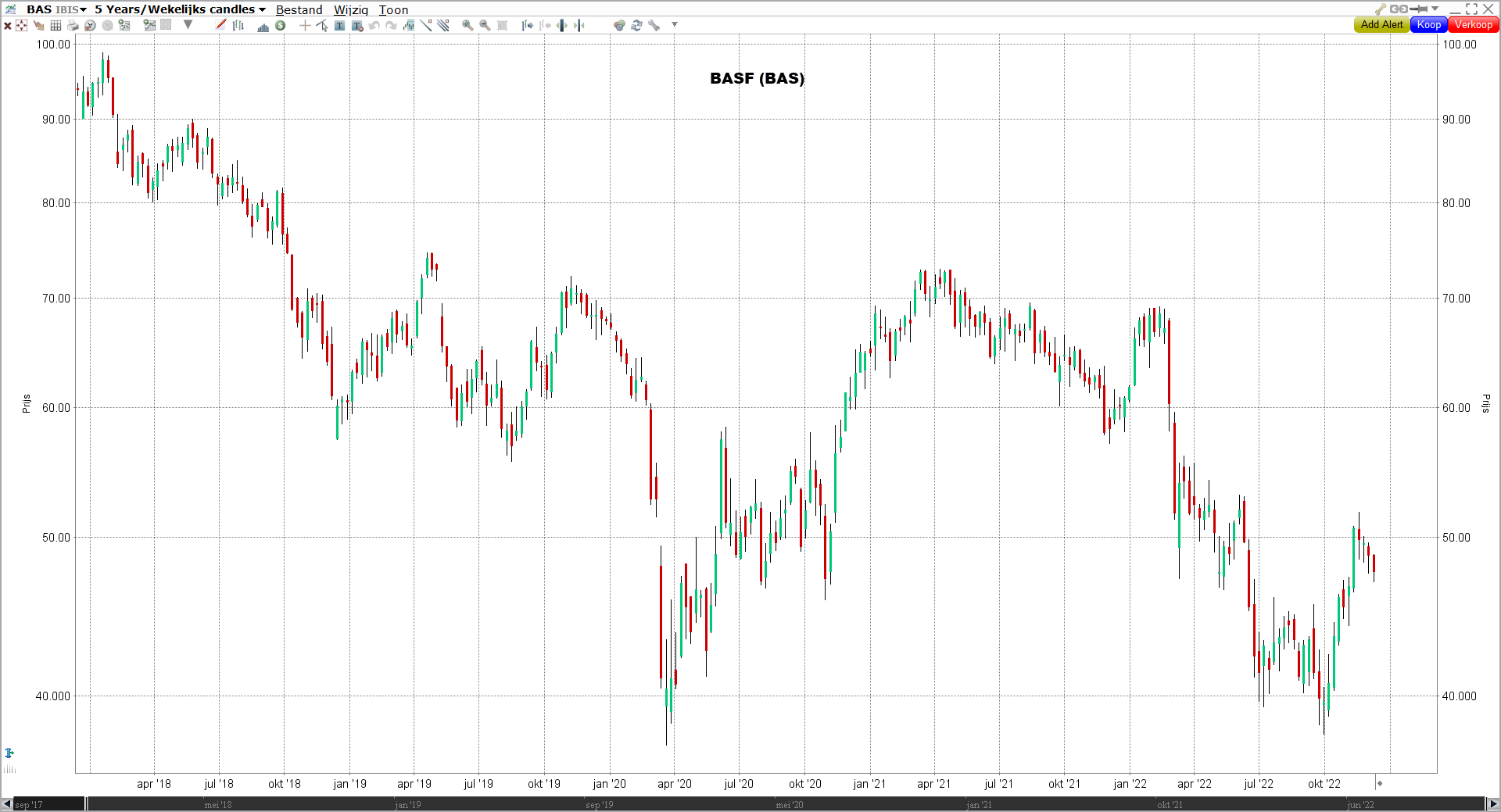The width and height of the screenshot is (1501, 812).
Task: Click the red X icon in toolbar
Action: click(x=8, y=26)
